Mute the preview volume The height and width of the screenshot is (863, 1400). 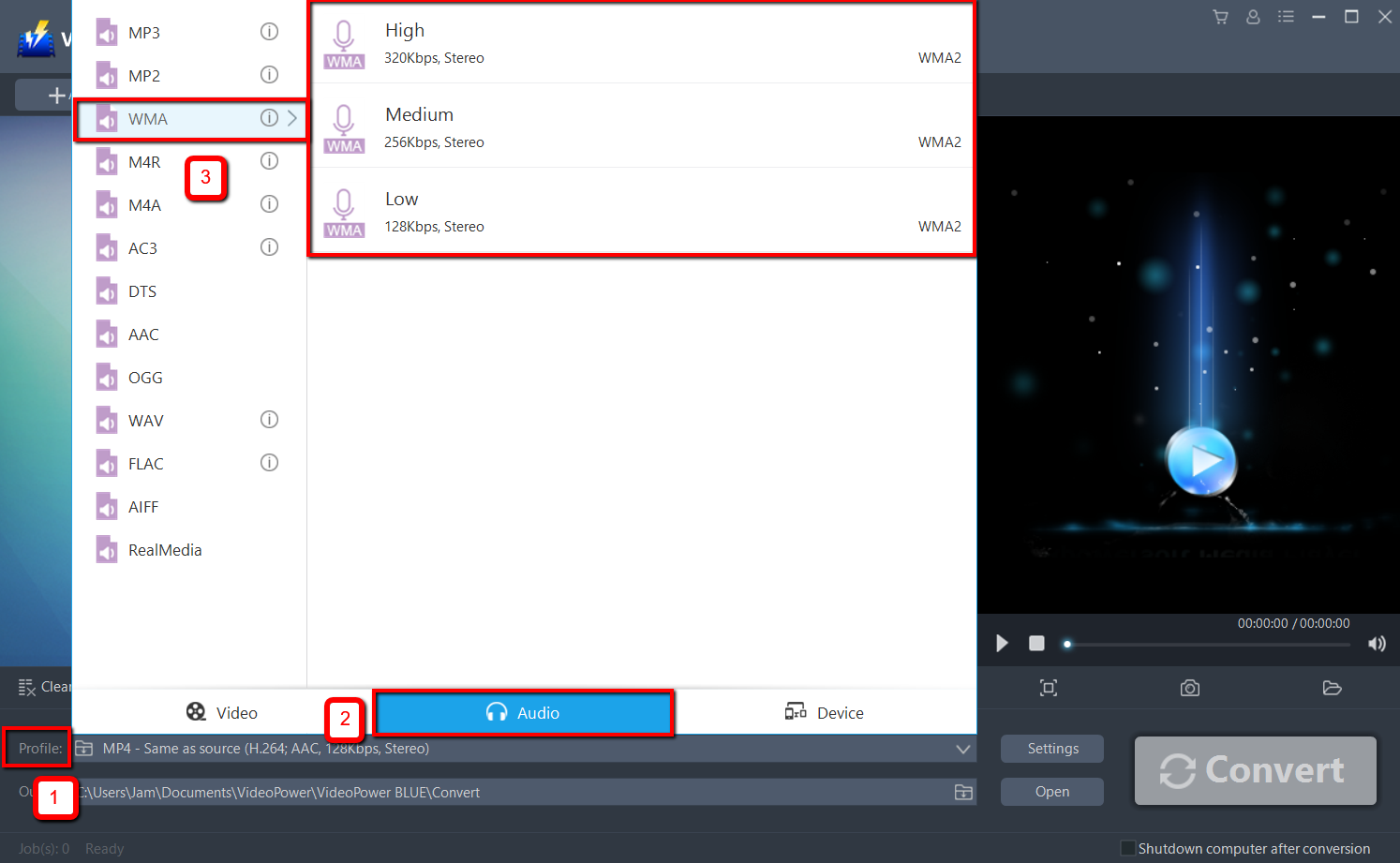[1377, 643]
